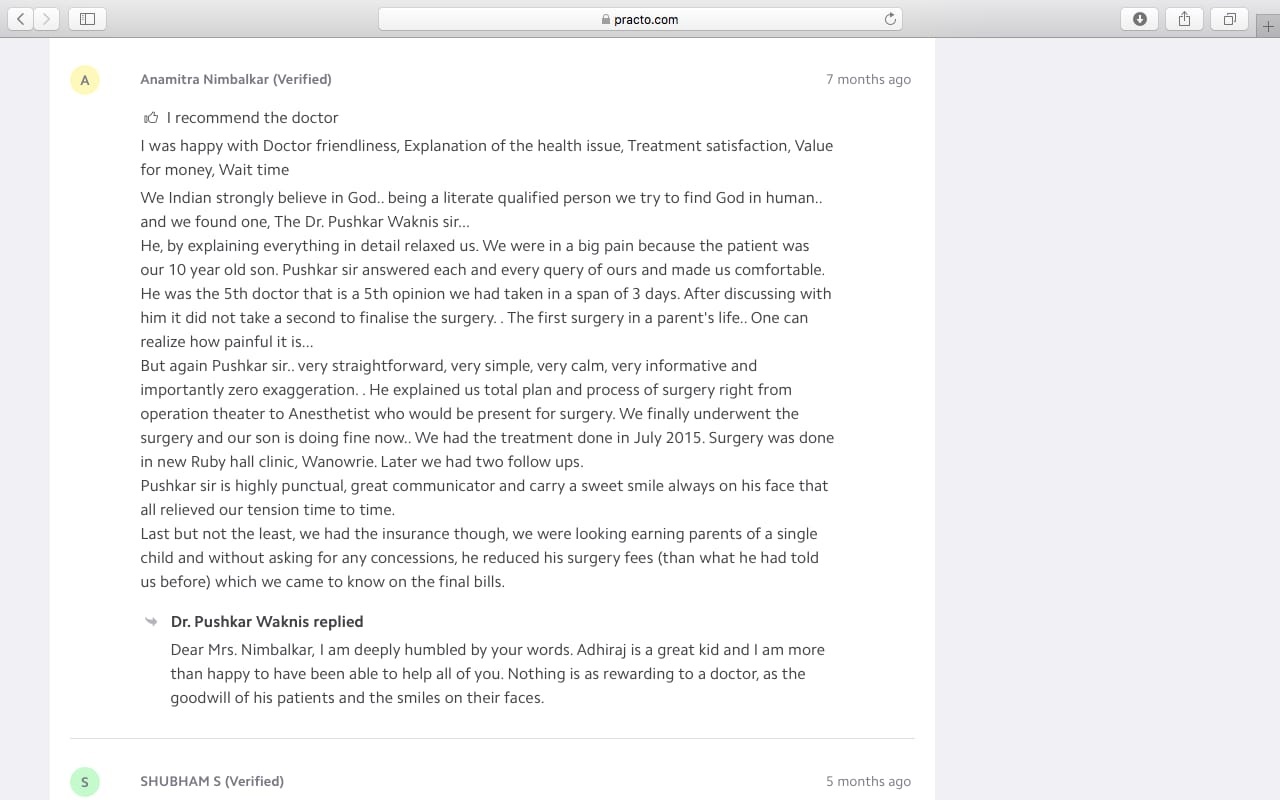This screenshot has height=800, width=1280.
Task: Click the yellow 'A' reviewer avatar
Action: [85, 80]
